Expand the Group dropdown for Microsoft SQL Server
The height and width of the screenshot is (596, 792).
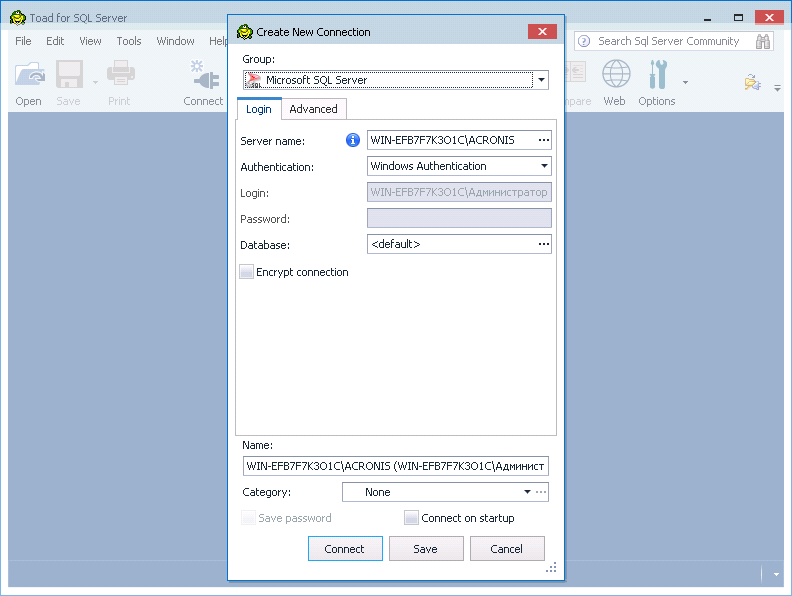tap(541, 80)
